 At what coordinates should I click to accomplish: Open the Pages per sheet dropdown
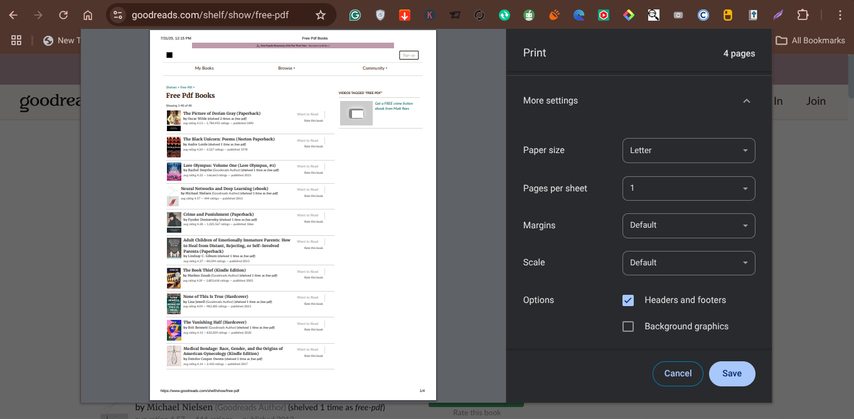pos(688,188)
